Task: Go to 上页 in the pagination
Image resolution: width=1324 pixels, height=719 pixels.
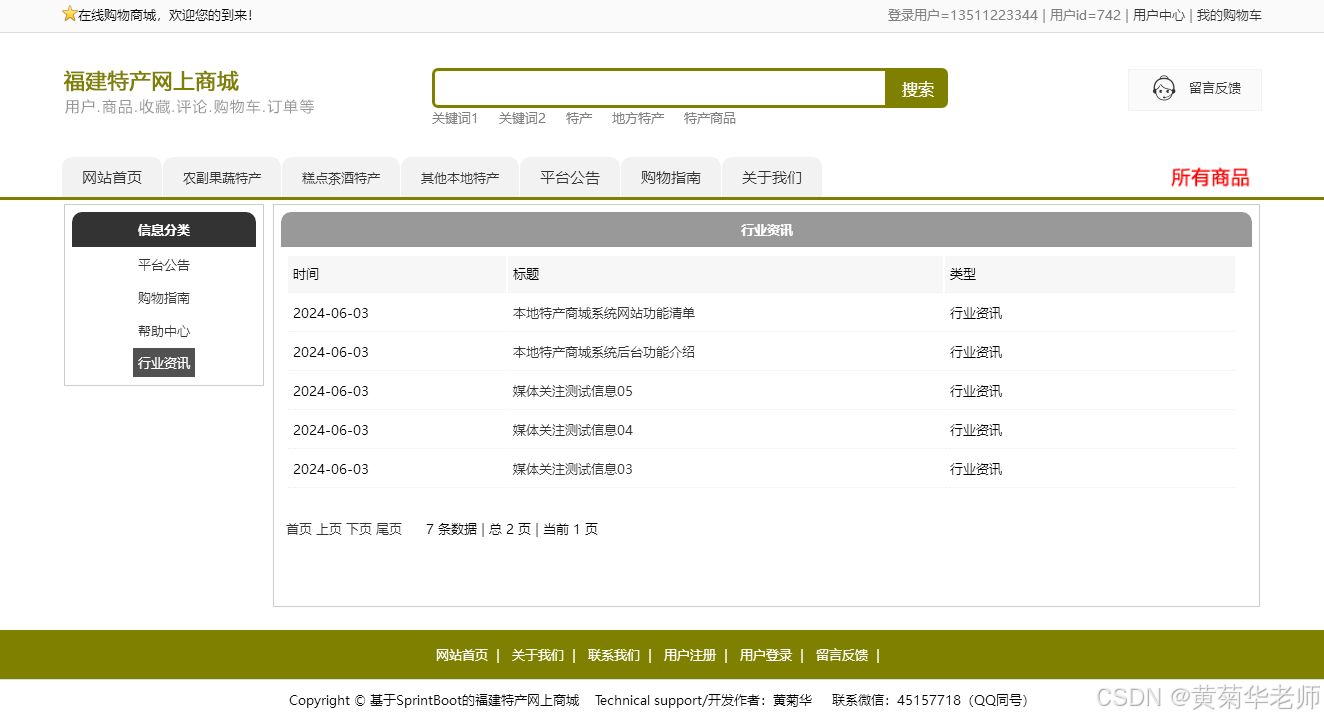Action: pyautogui.click(x=329, y=529)
